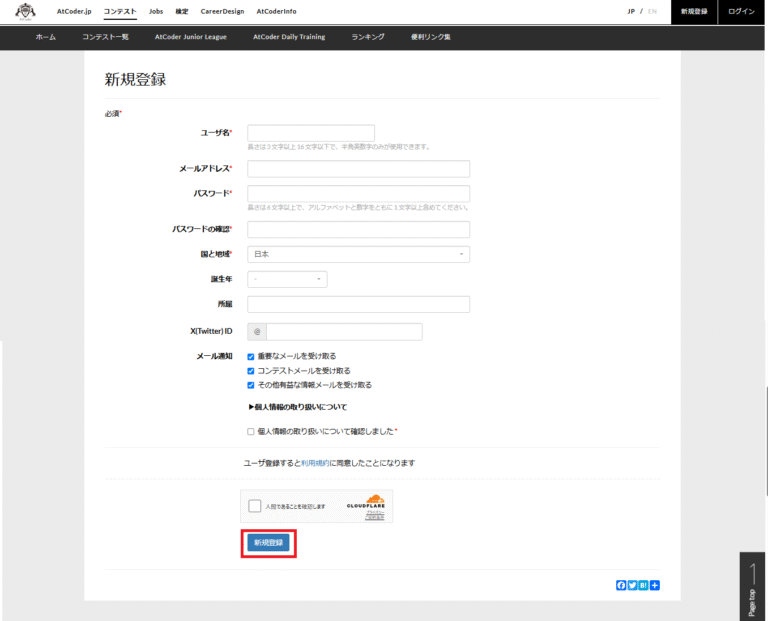768x621 pixels.
Task: Share the page on Facebook
Action: click(621, 585)
